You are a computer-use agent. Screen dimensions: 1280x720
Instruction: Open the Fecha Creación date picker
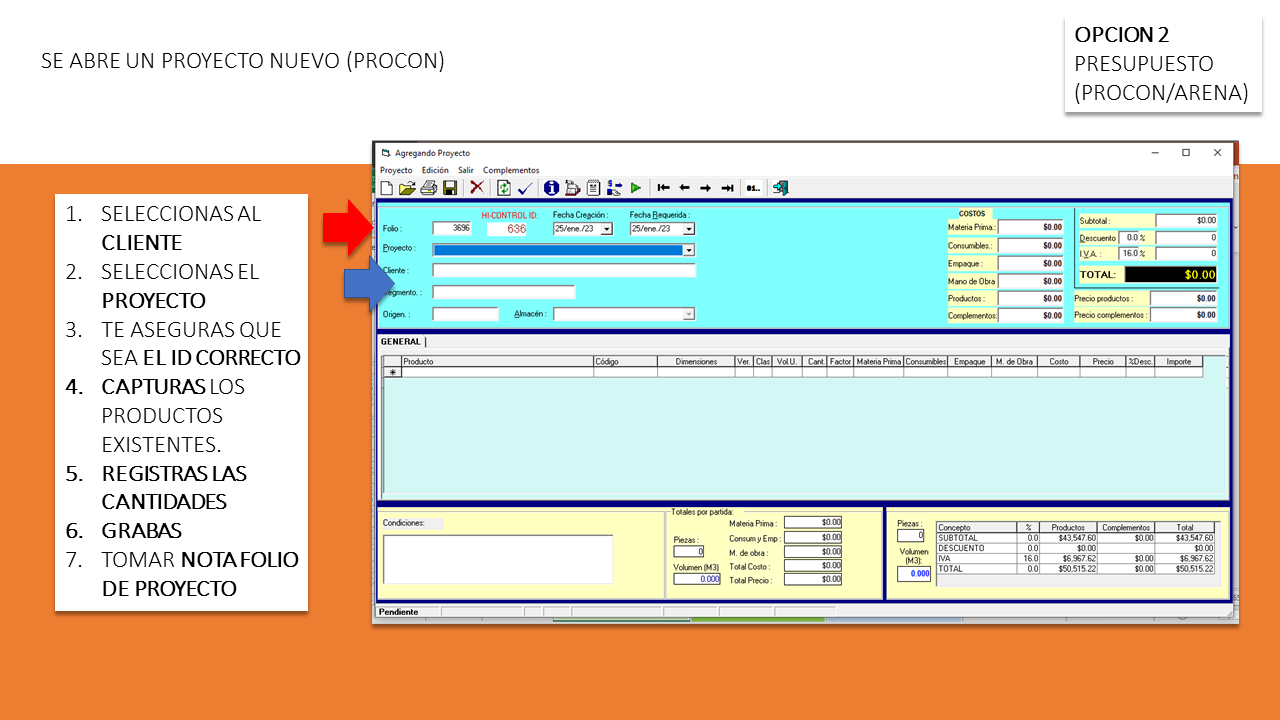[x=606, y=229]
